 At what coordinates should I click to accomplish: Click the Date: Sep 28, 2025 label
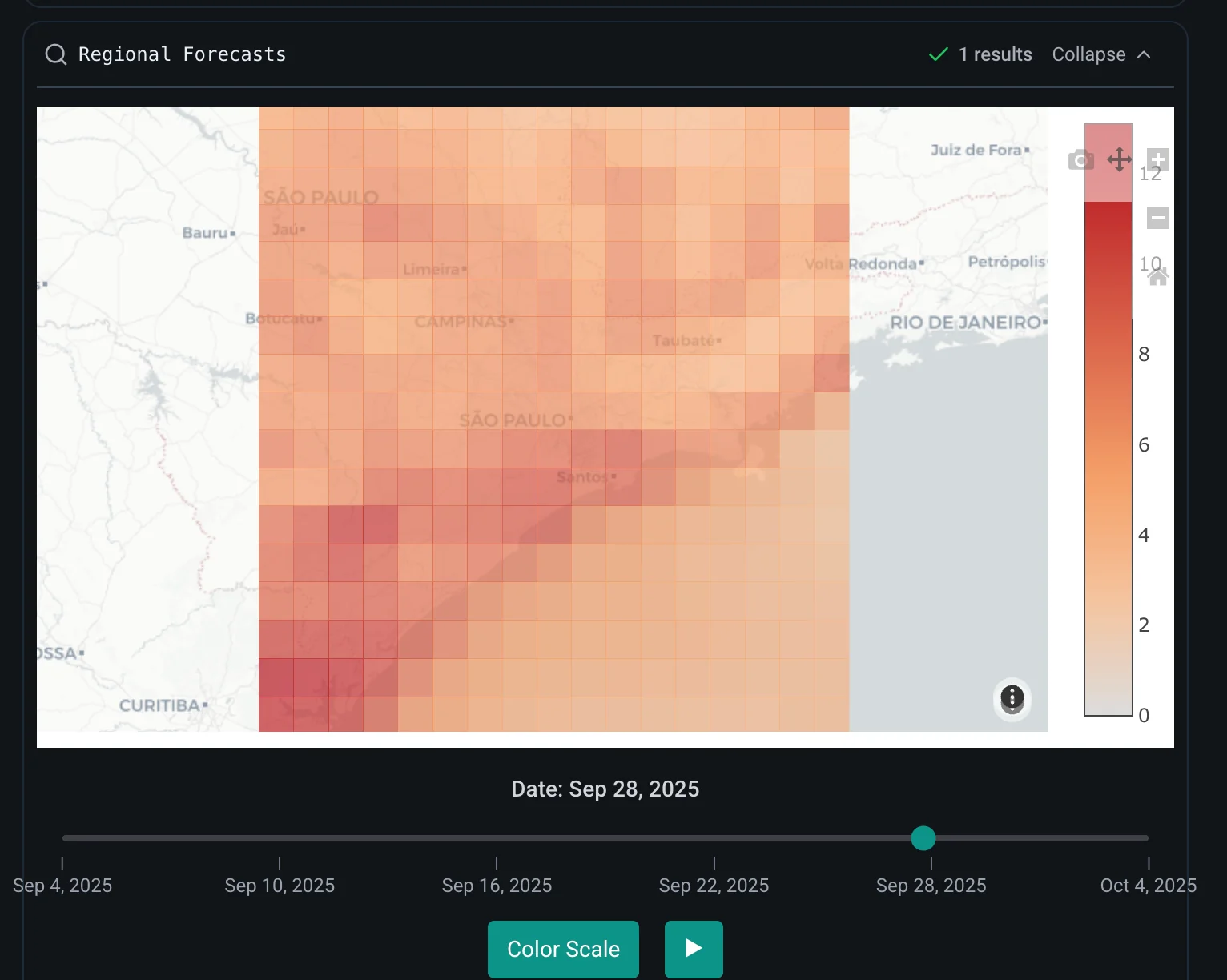605,789
